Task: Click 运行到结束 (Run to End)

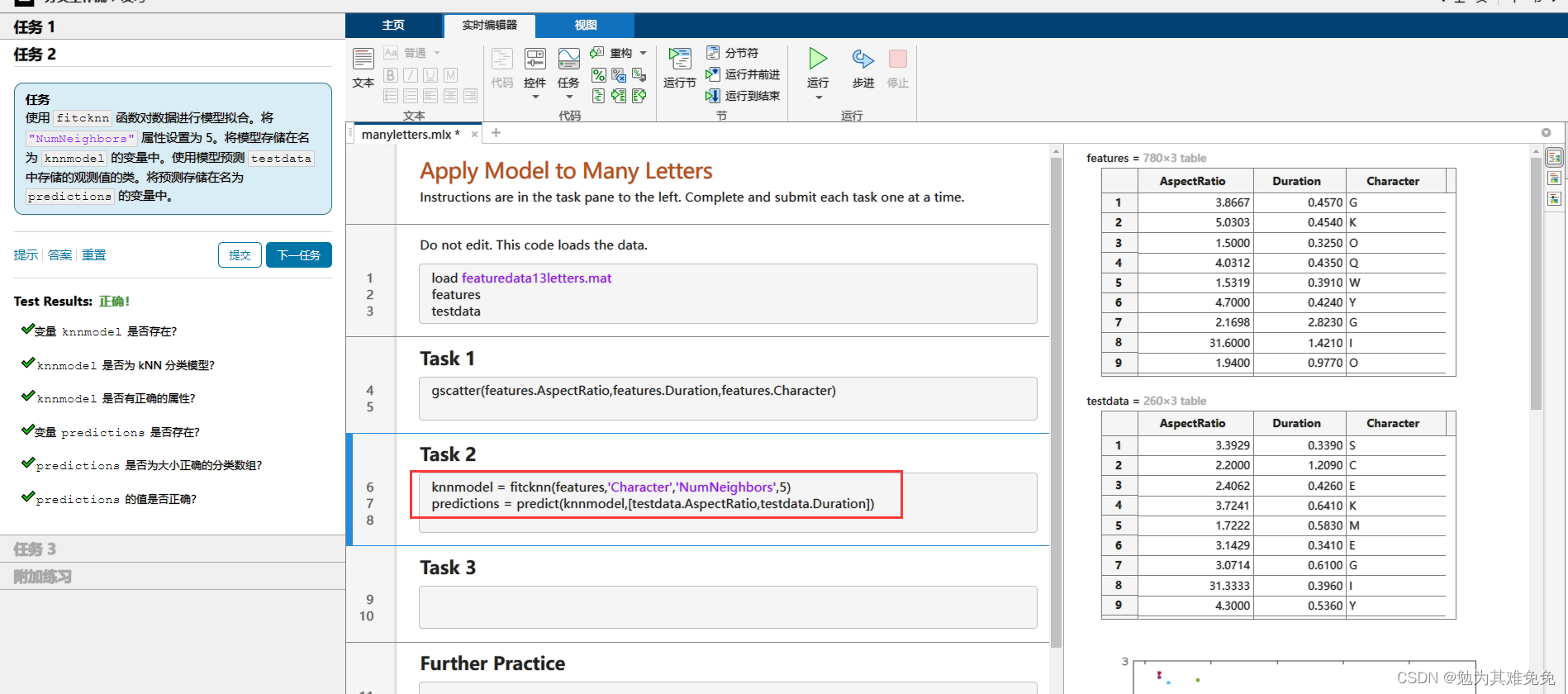Action: (743, 96)
